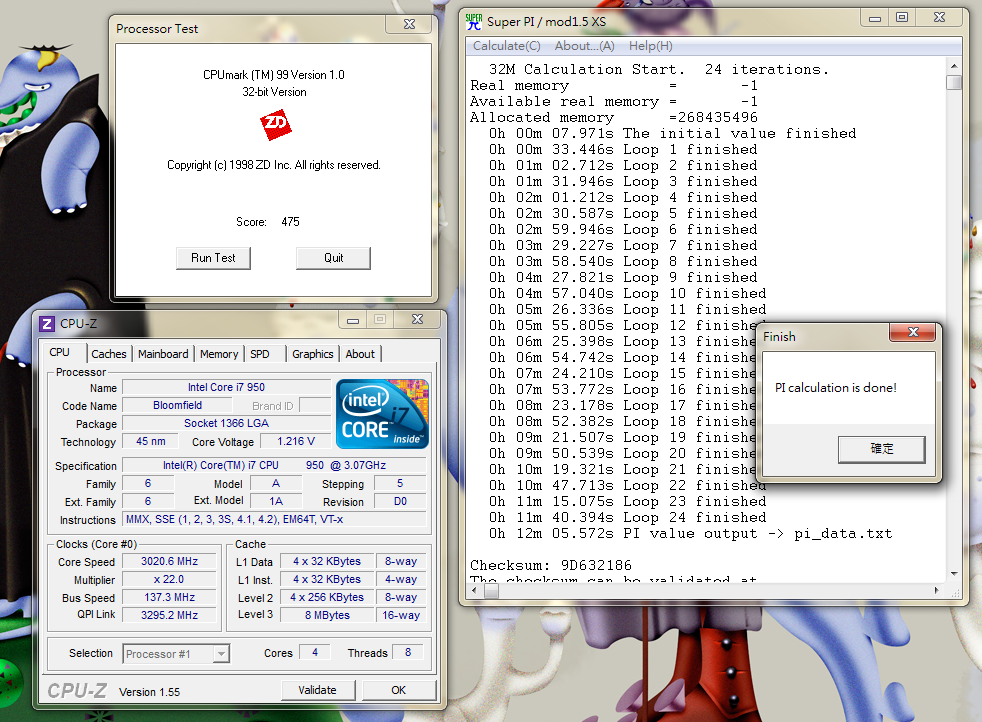Click the Super PI vertical scrollbar thumb
Screen dimensions: 982x722
(x=954, y=83)
